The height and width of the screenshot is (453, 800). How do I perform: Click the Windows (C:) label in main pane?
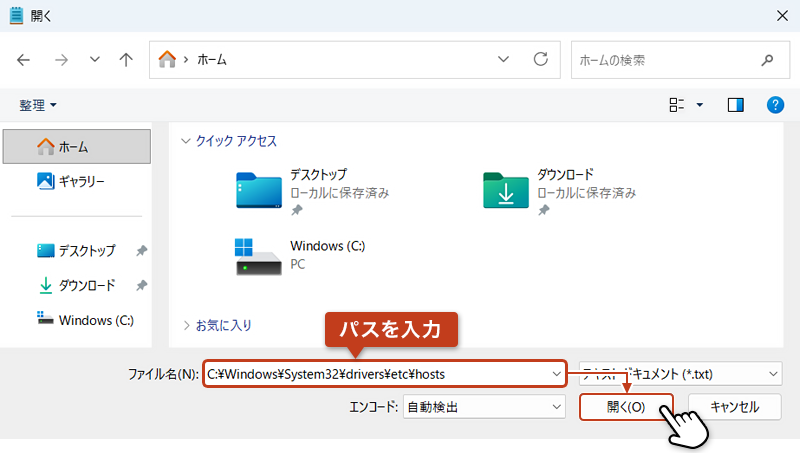(x=328, y=246)
